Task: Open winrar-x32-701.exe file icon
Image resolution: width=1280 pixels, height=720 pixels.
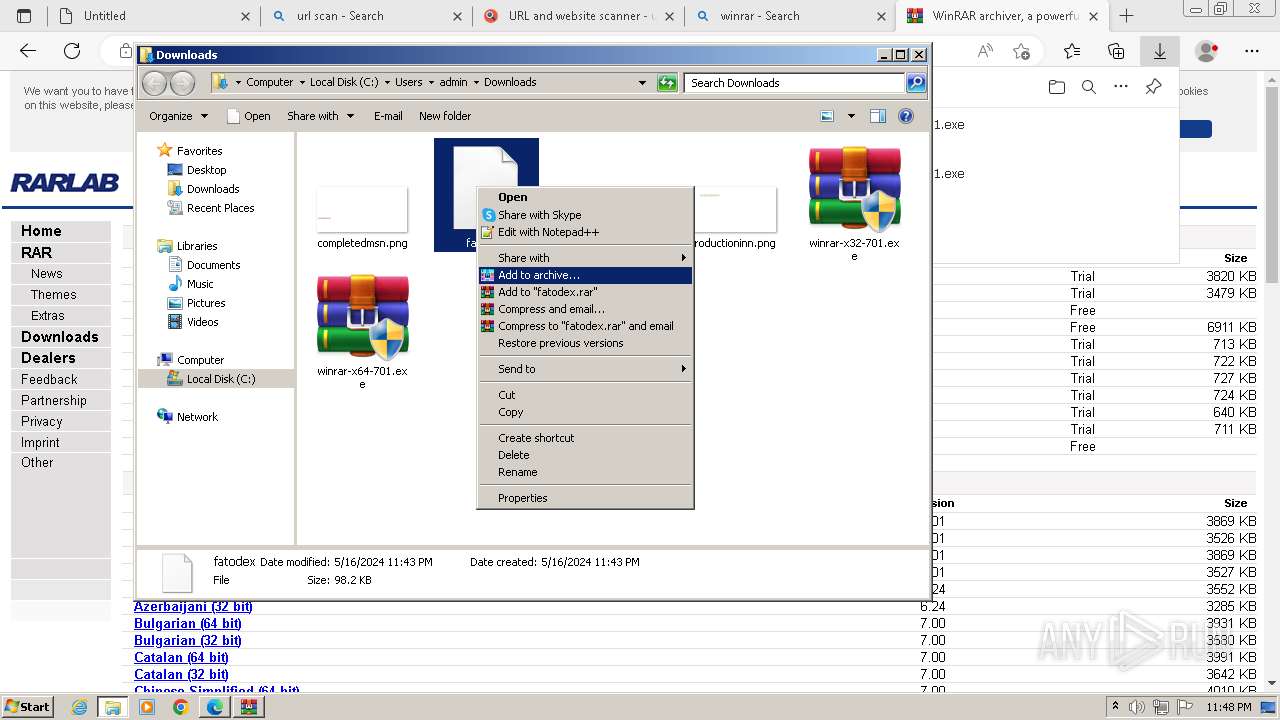Action: pyautogui.click(x=854, y=190)
